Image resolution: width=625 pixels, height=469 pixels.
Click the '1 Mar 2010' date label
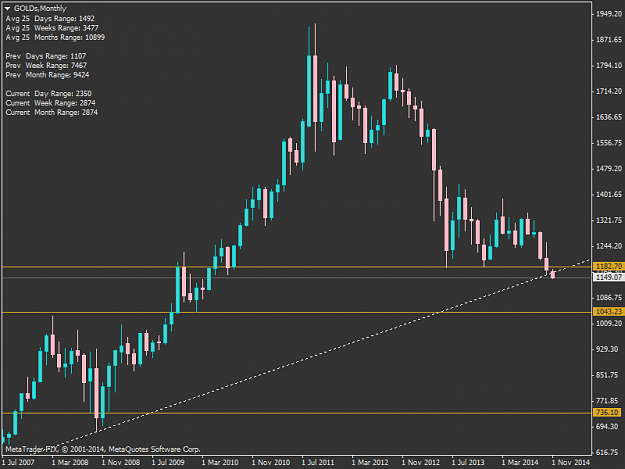pos(220,462)
